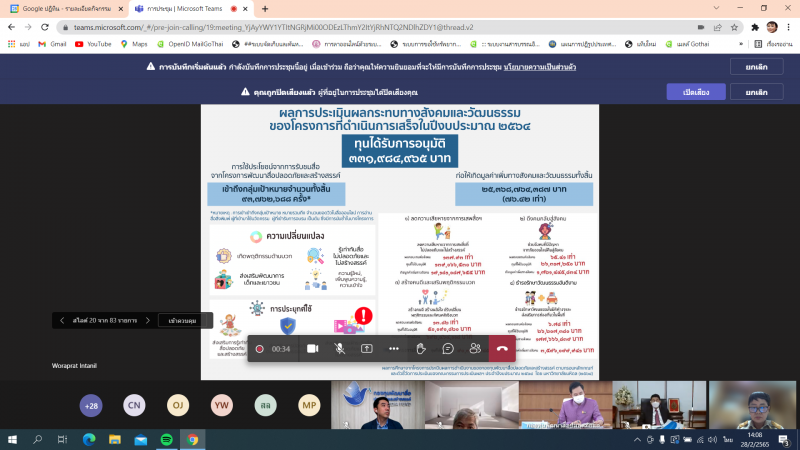This screenshot has width=800, height=450.
Task: Go to the previous slide
Action: [62, 320]
